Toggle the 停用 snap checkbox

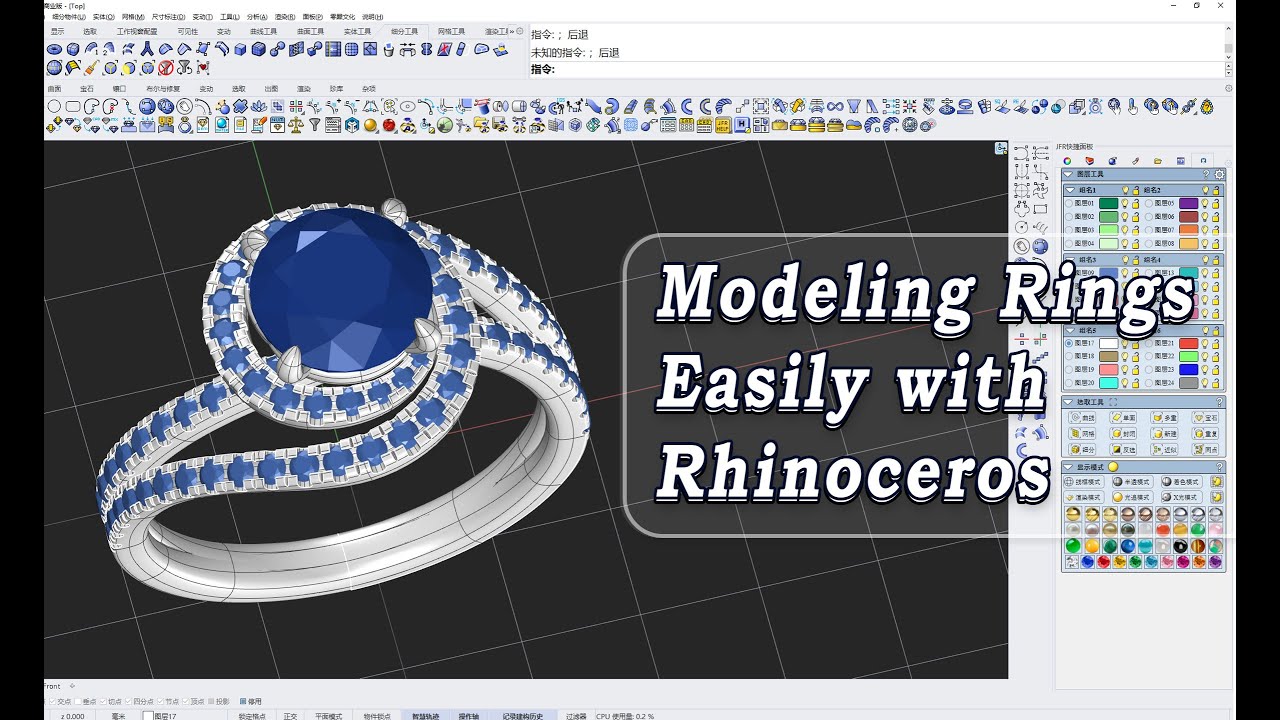pyautogui.click(x=242, y=701)
